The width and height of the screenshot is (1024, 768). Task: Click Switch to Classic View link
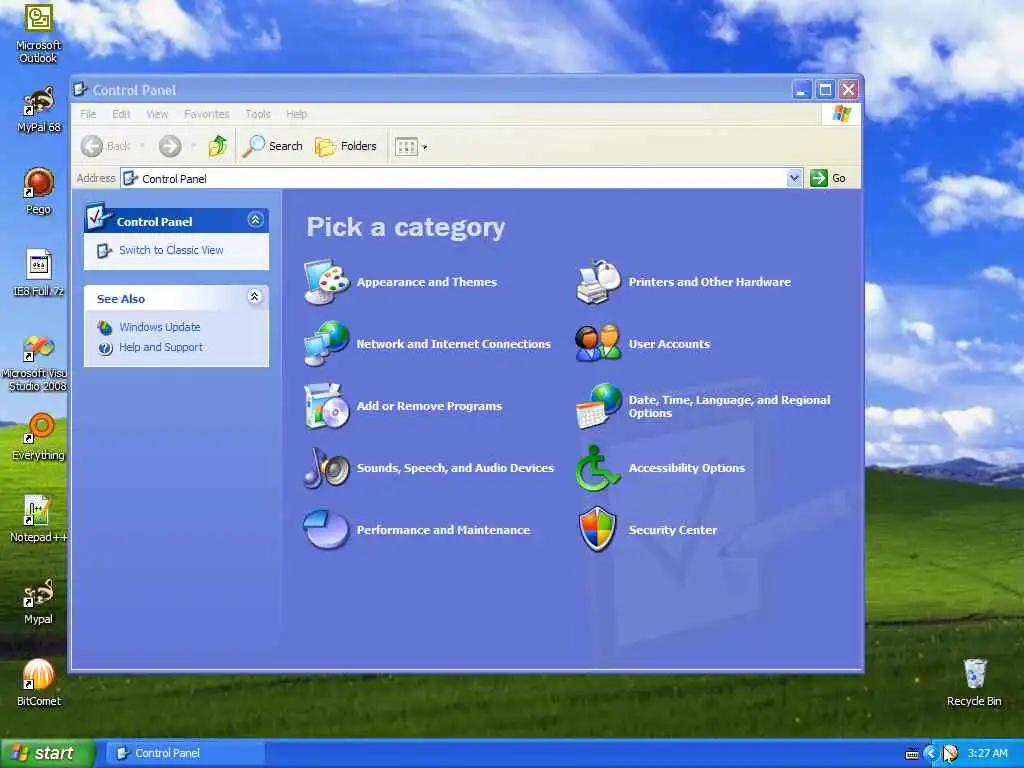171,250
